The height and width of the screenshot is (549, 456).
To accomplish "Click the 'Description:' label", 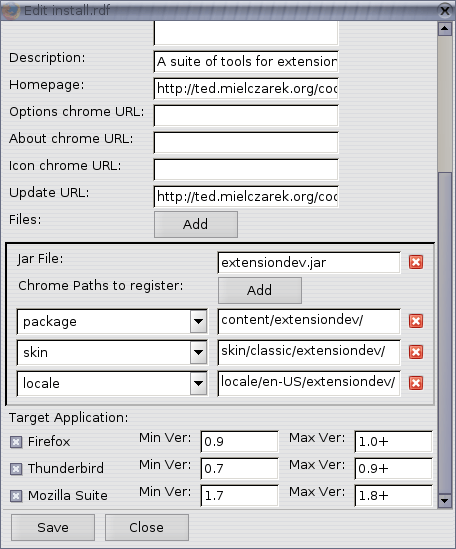I will (47, 58).
